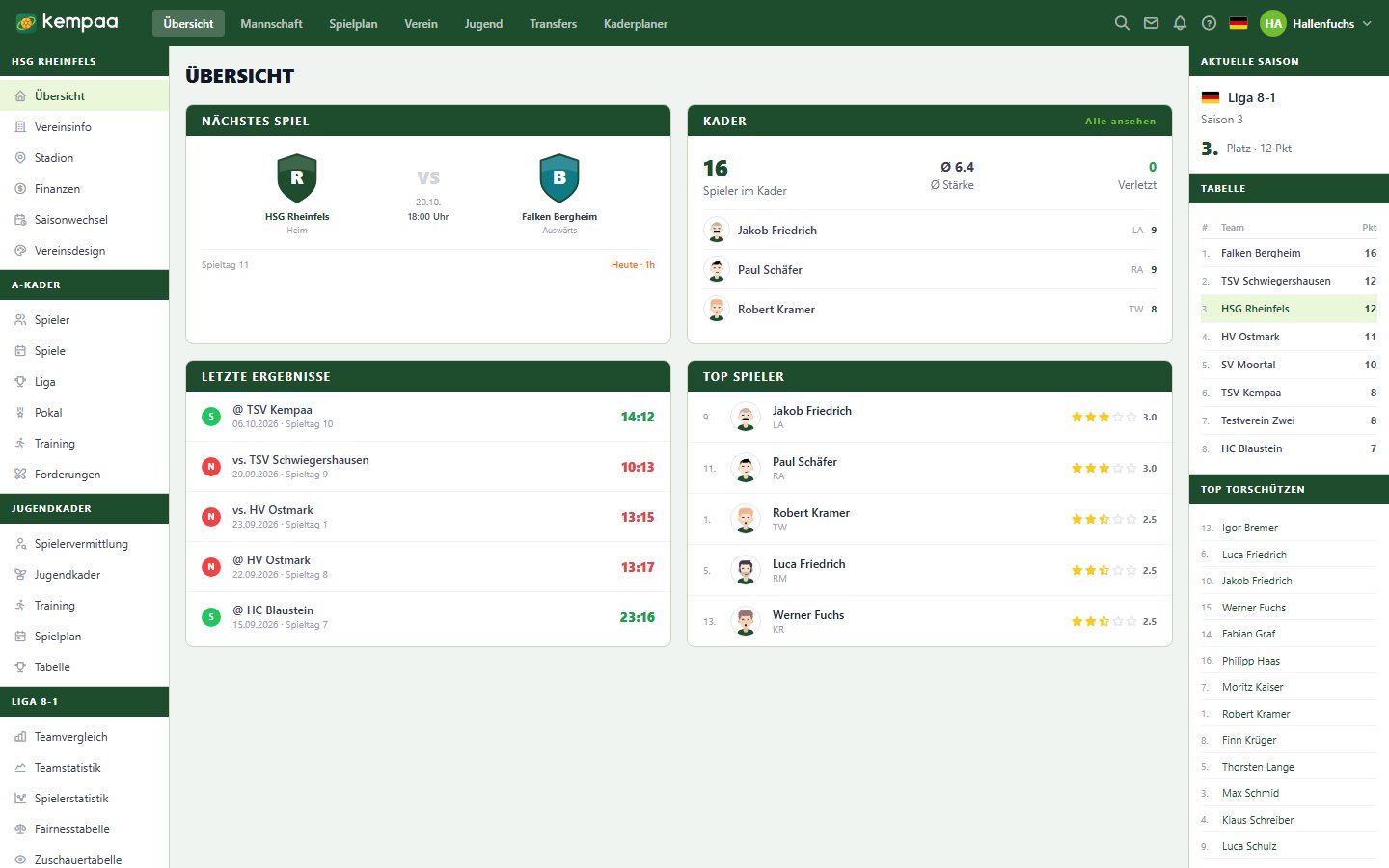This screenshot has width=1389, height=868.
Task: Click the Teamstatistik chart icon
Action: (x=20, y=768)
